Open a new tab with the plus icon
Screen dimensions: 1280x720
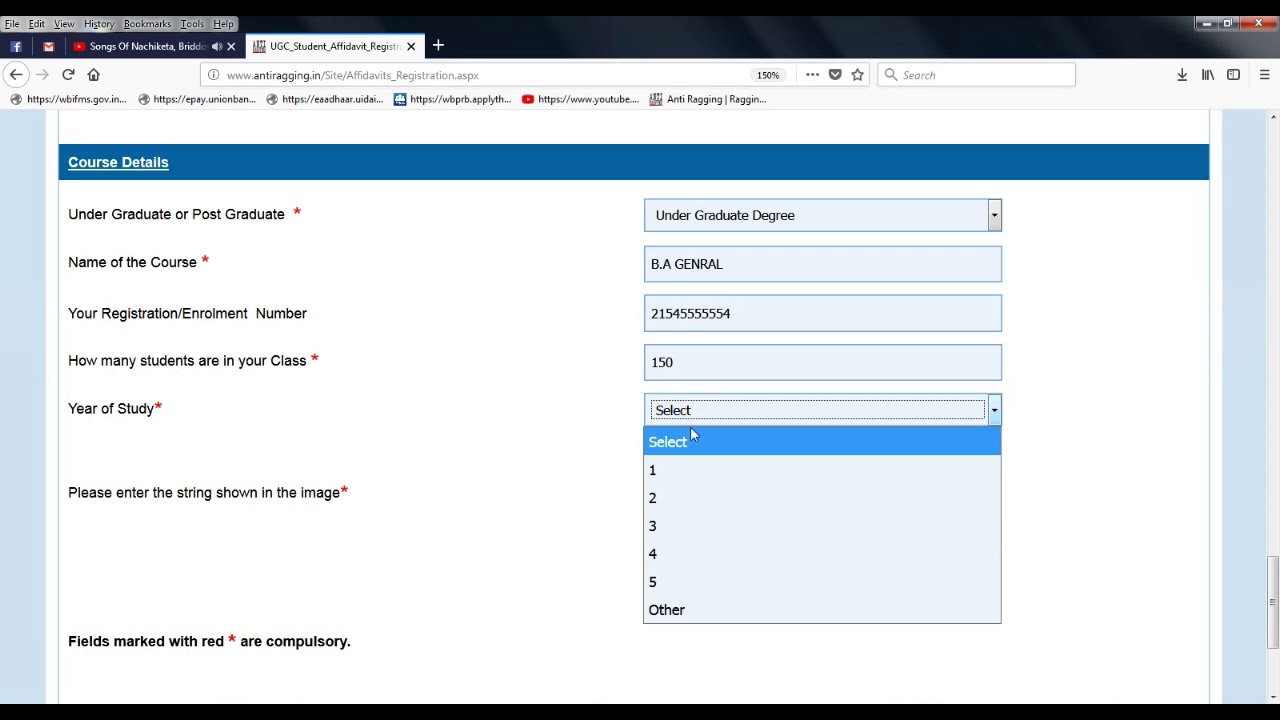tap(438, 46)
